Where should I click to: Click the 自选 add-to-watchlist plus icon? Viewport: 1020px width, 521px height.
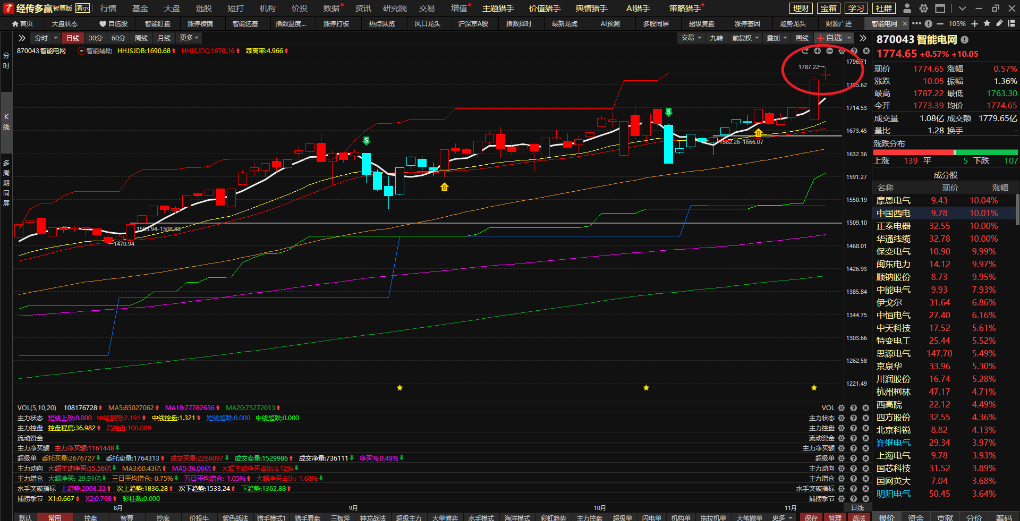[820, 37]
